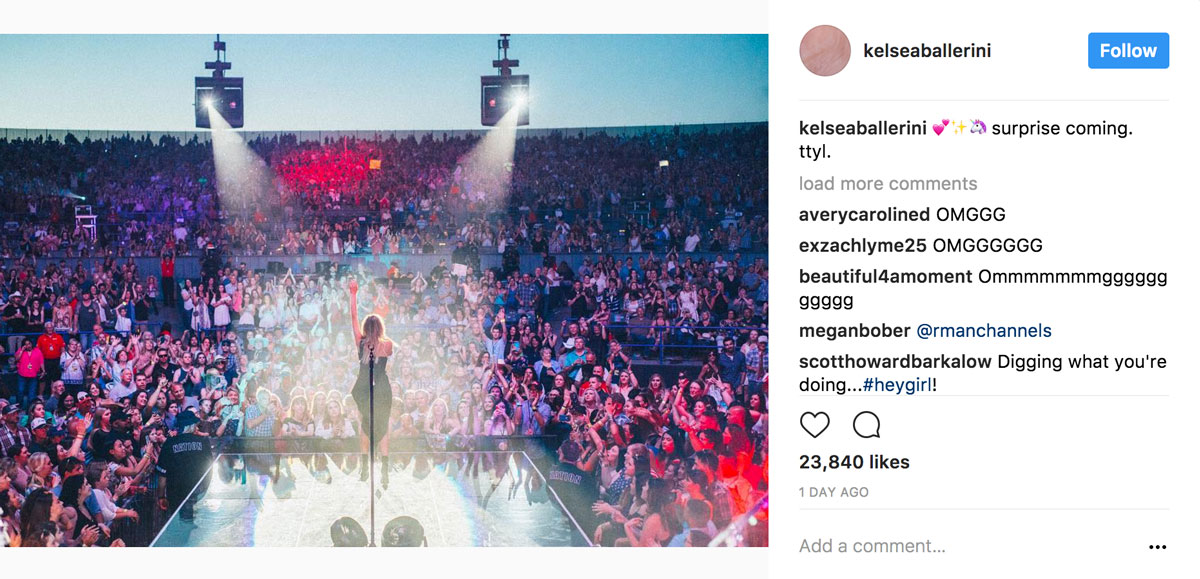Click the 1 DAY AGO timestamp
Screen dimensions: 1200x579
834,492
